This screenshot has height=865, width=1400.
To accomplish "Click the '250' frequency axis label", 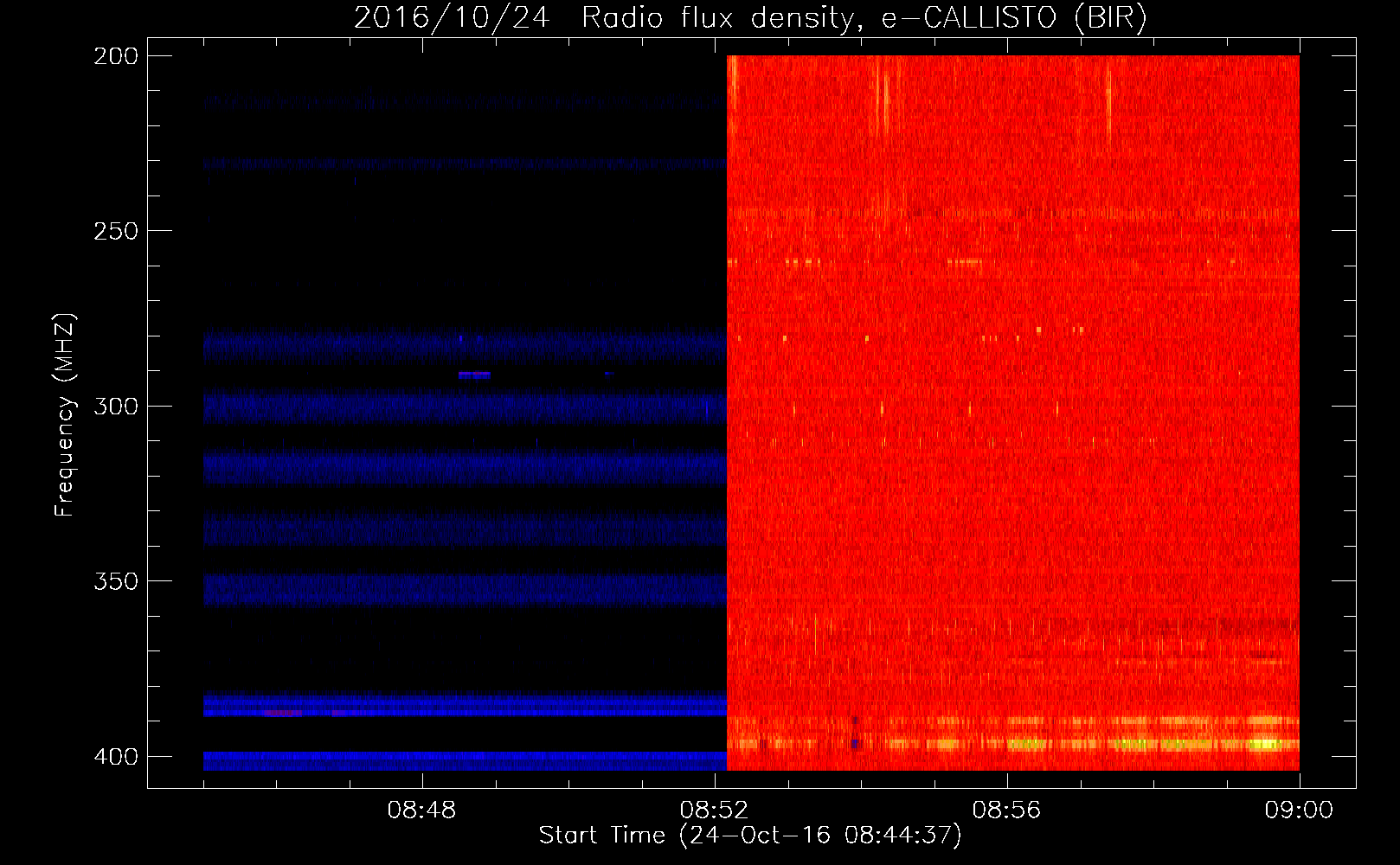I will (115, 231).
